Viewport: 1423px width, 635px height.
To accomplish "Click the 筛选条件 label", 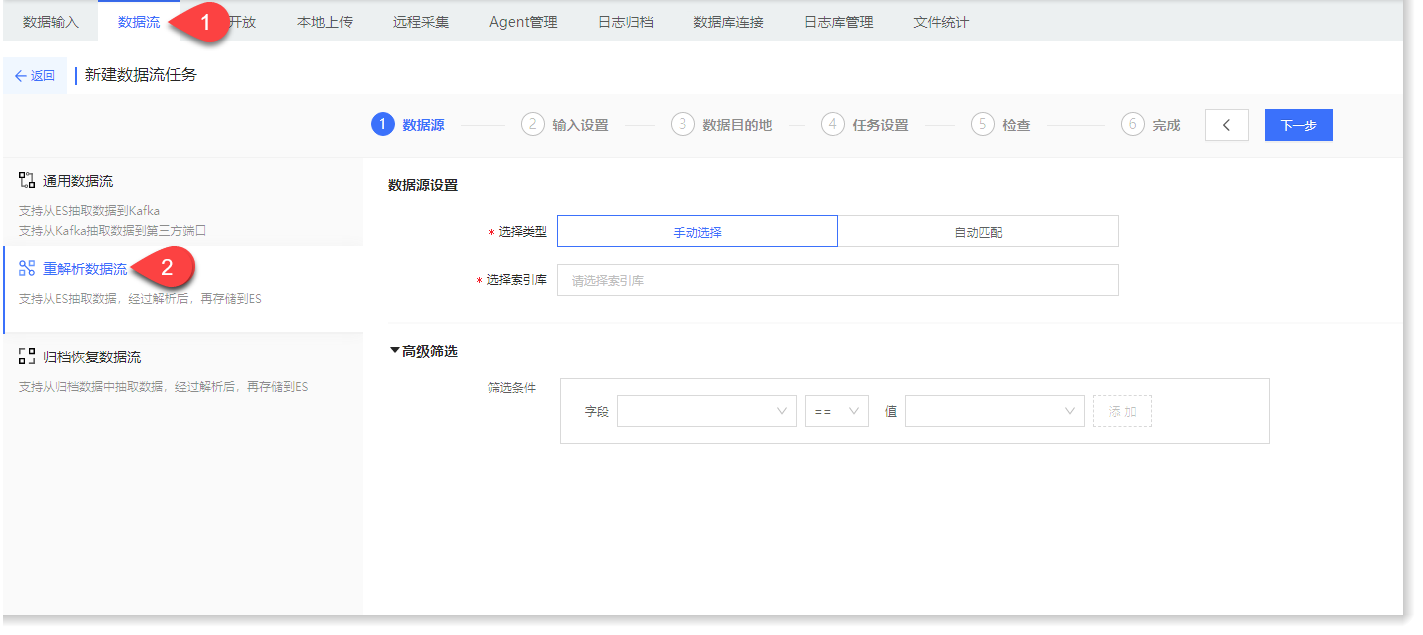I will (512, 388).
